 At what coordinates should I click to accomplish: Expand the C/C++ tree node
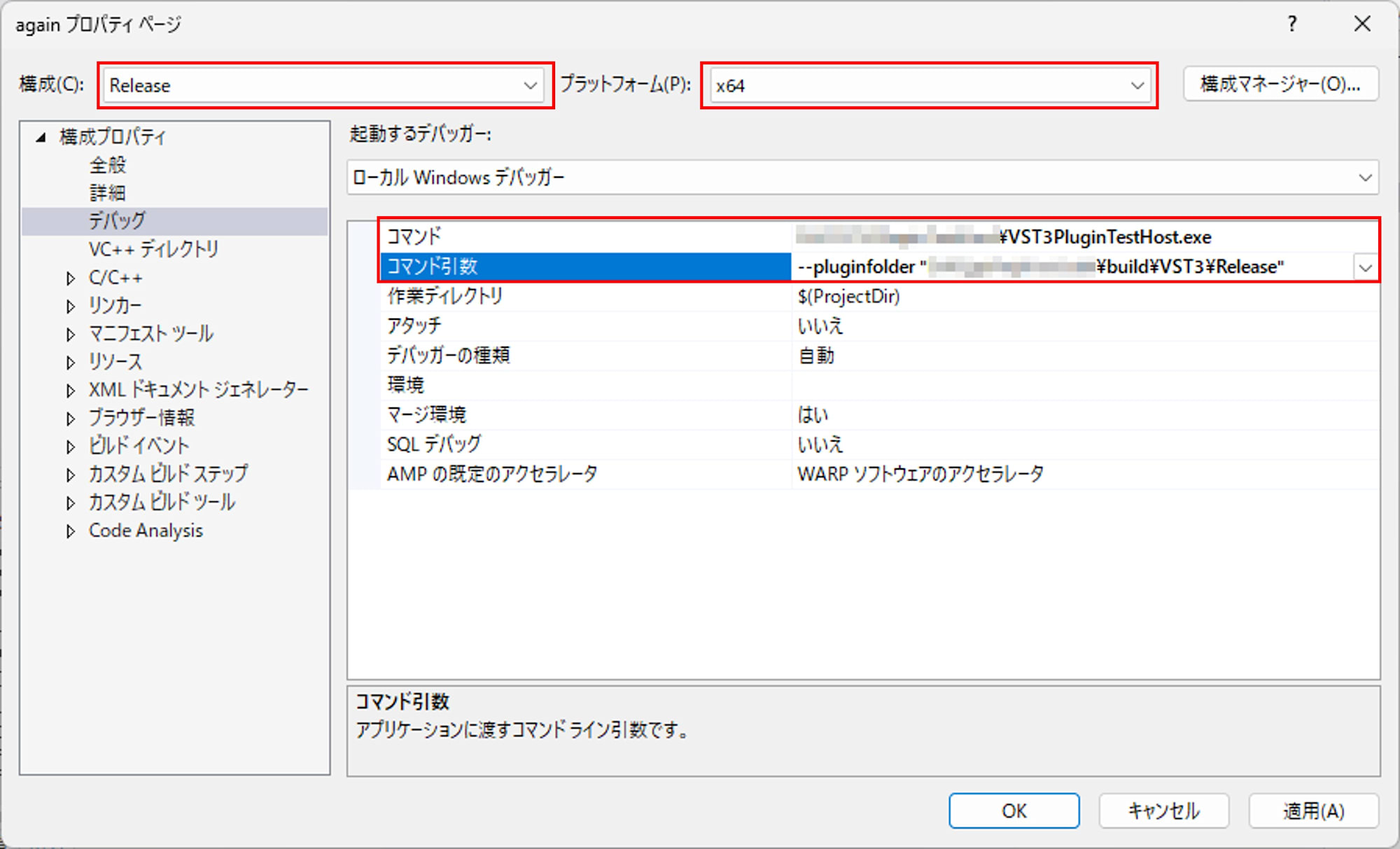coord(69,277)
